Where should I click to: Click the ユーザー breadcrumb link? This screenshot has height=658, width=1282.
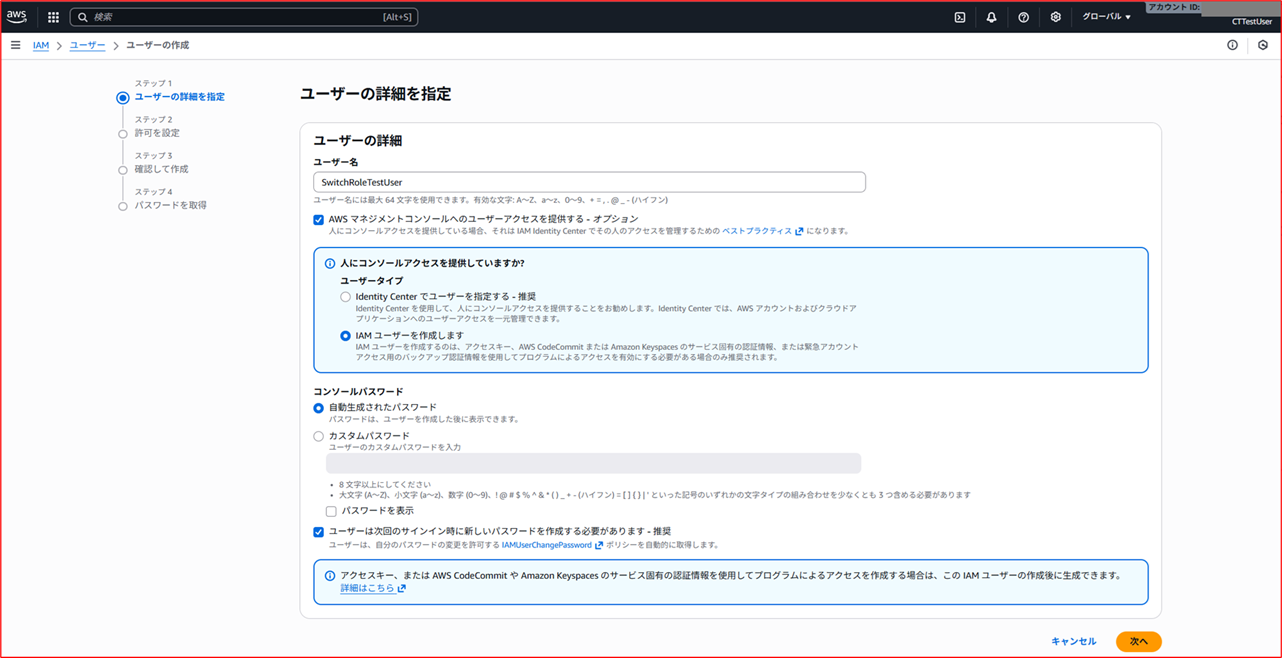coord(87,44)
